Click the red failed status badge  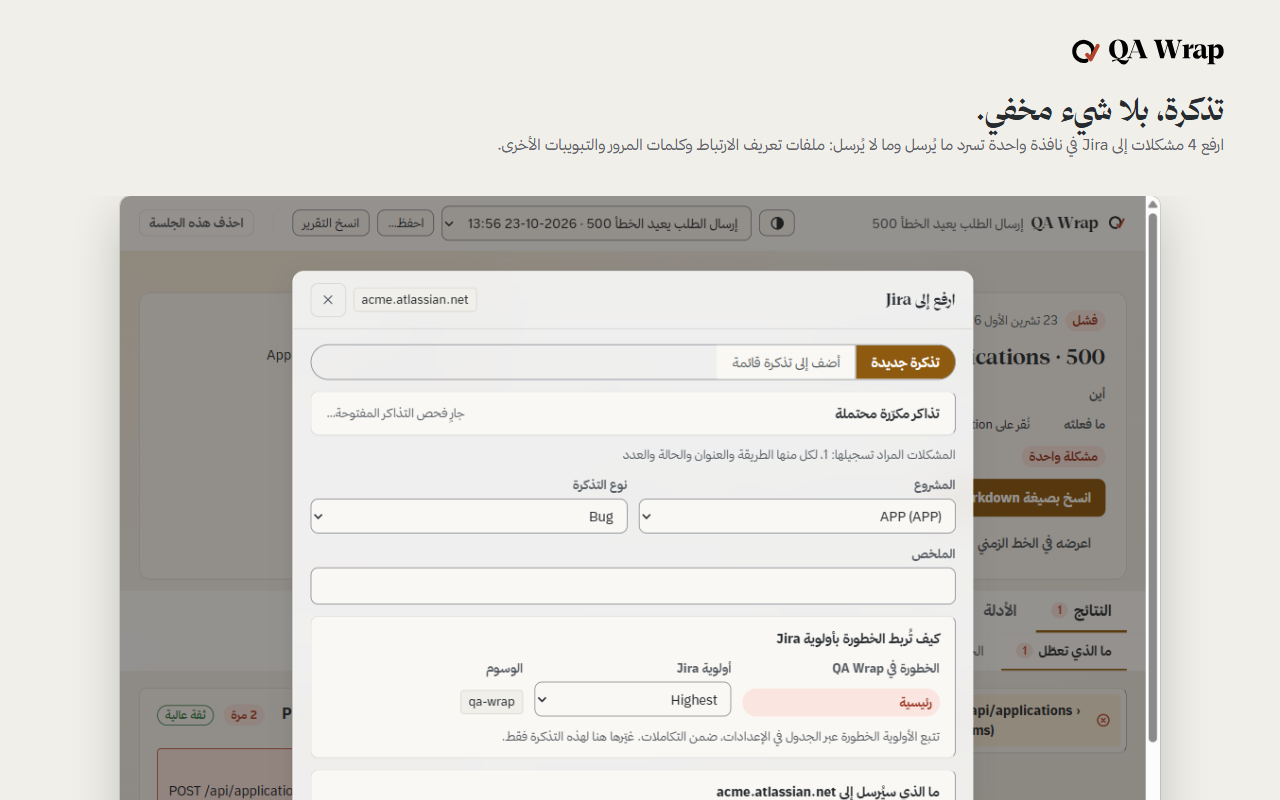(1085, 320)
